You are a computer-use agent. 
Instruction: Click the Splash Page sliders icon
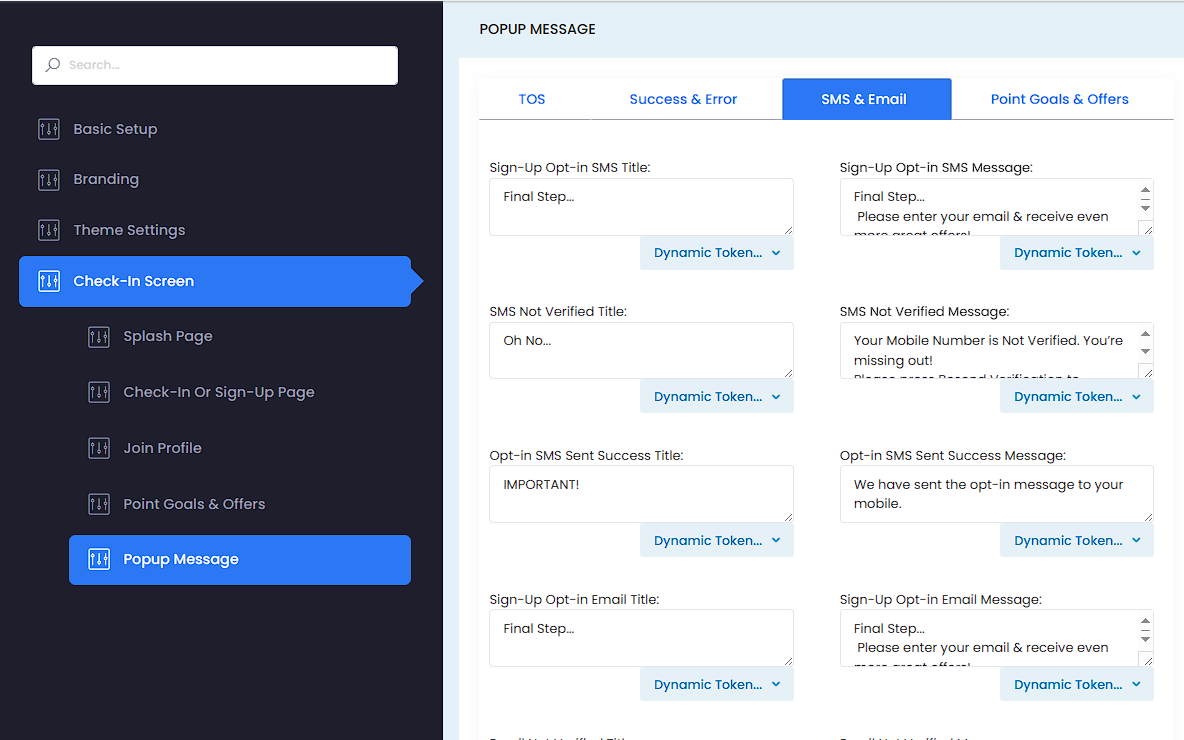click(99, 337)
